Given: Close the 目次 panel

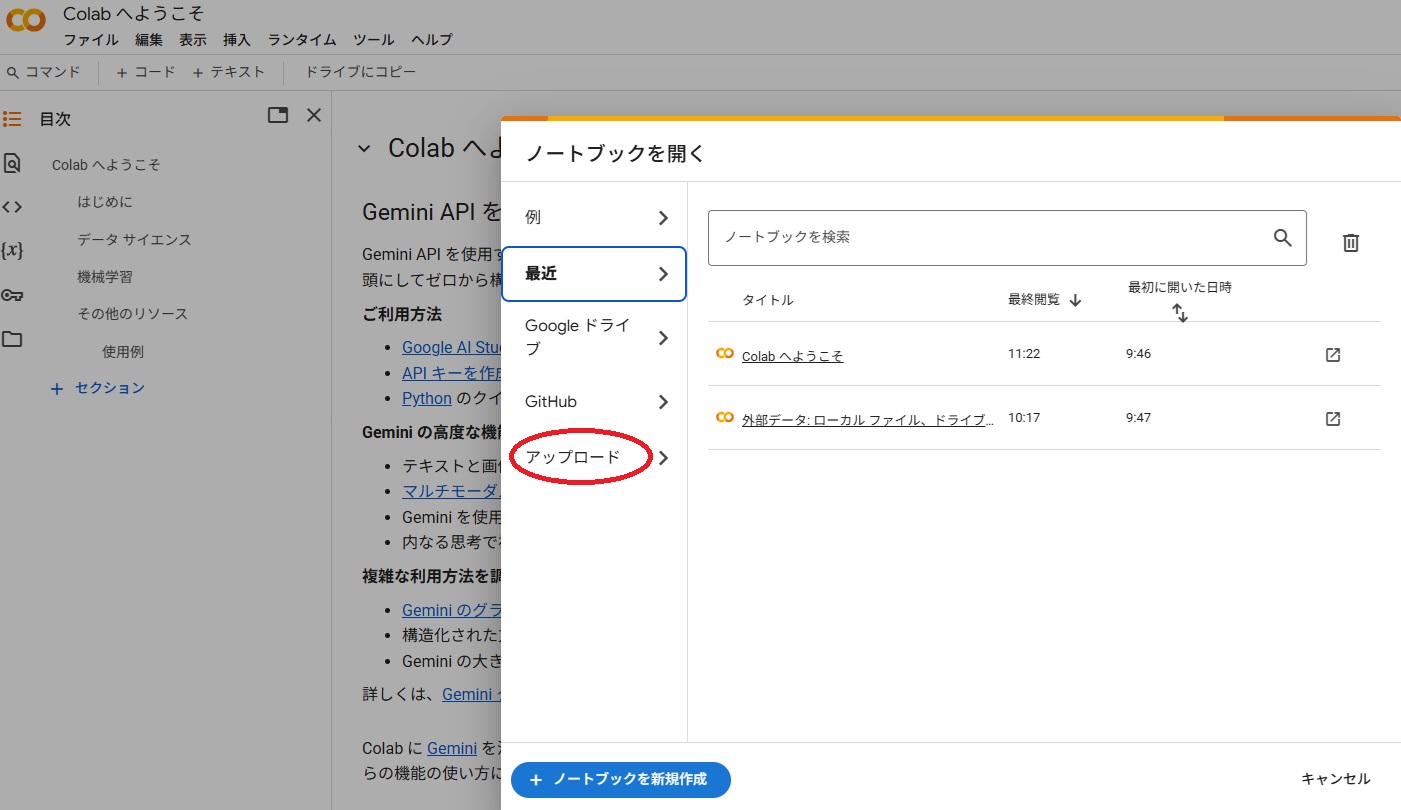Looking at the screenshot, I should coord(314,115).
